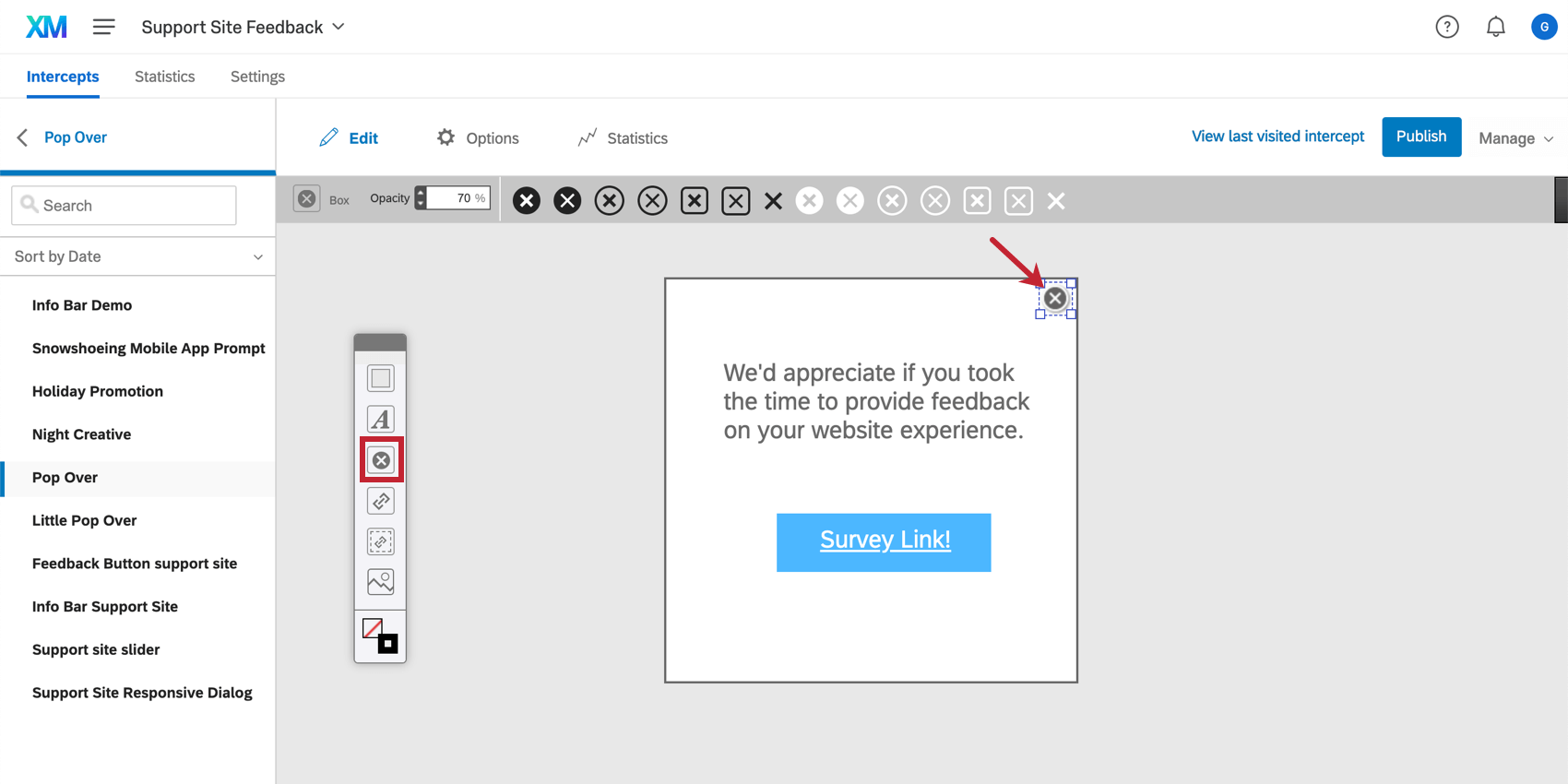Image resolution: width=1568 pixels, height=784 pixels.
Task: Open the Options section
Action: pos(478,137)
